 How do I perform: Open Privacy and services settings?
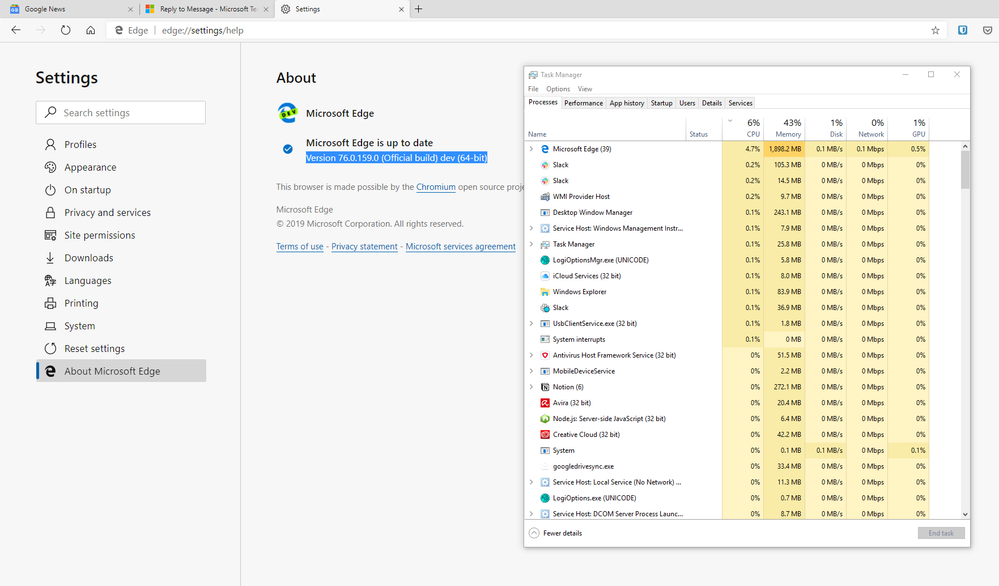click(120, 213)
